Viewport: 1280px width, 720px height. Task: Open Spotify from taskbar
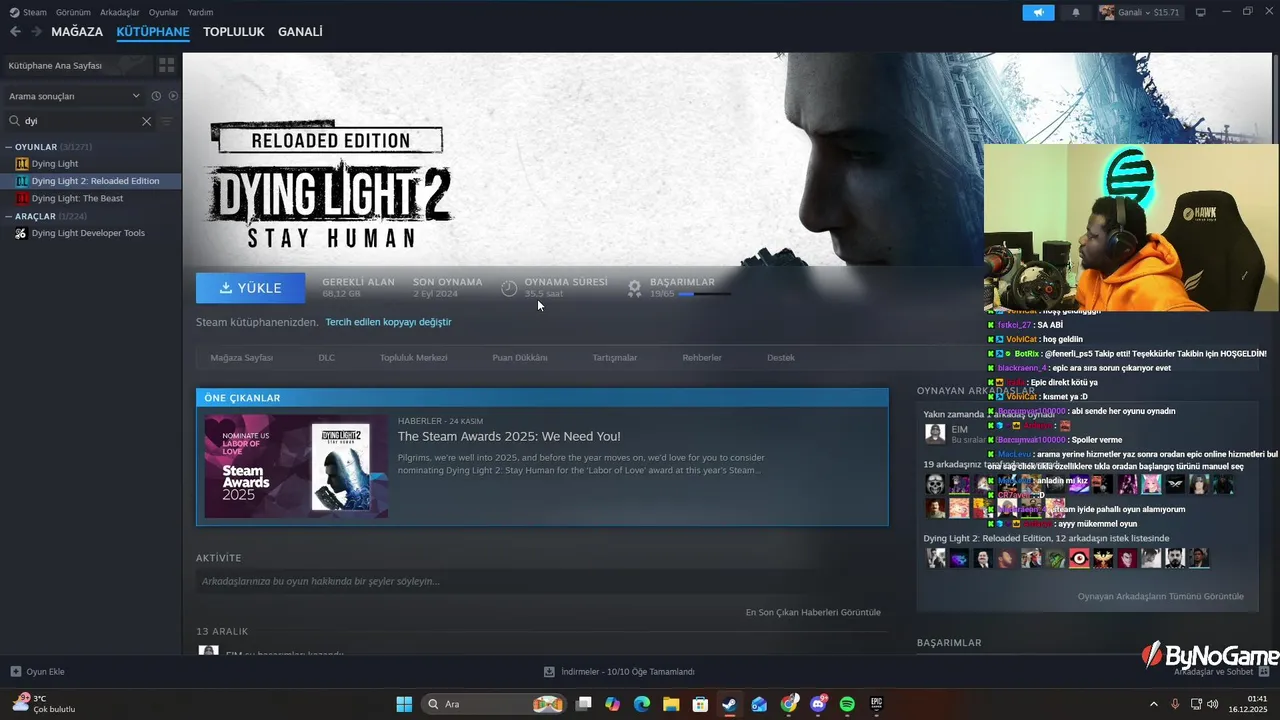[847, 704]
